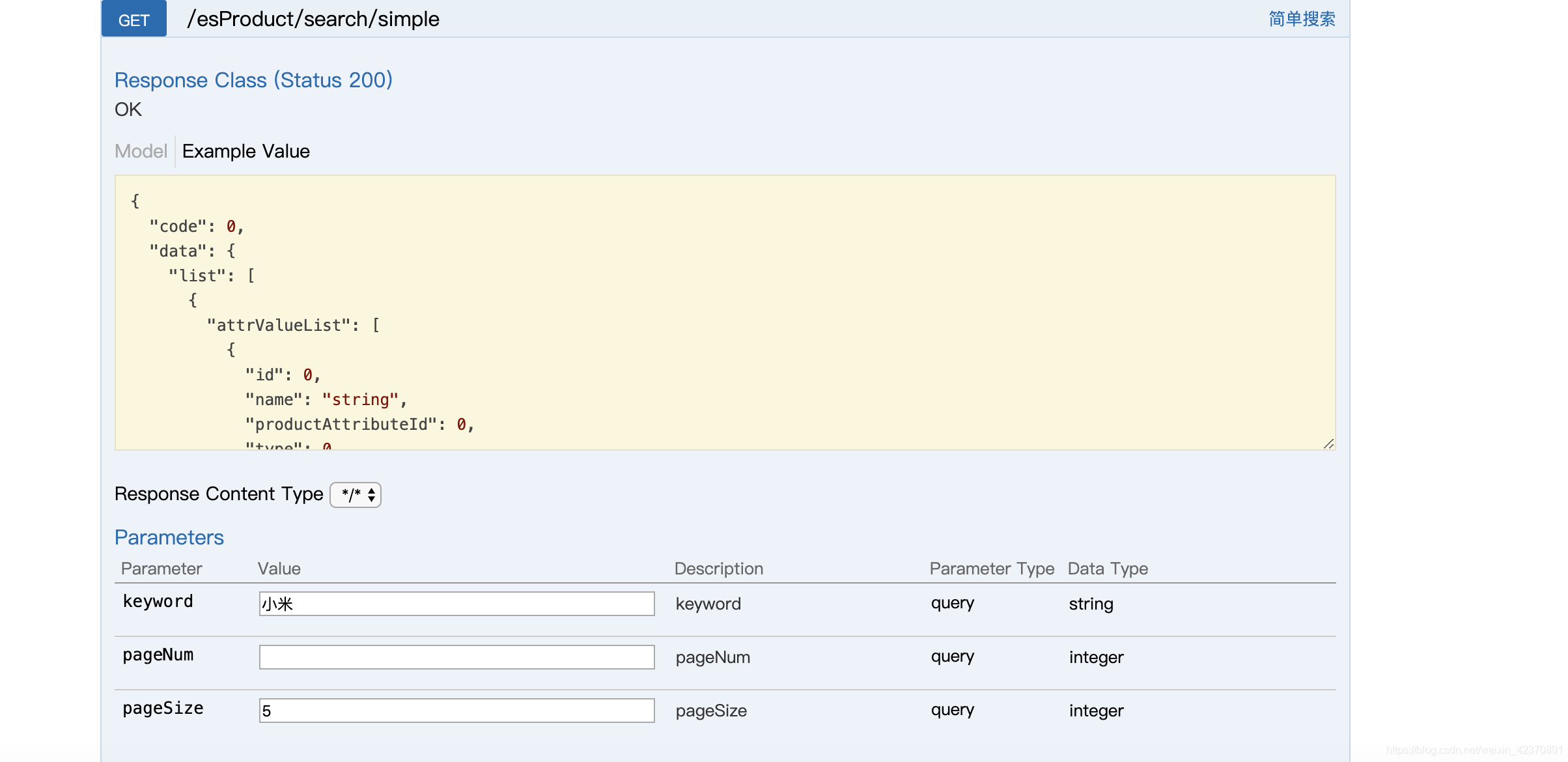Select the Example Value tab
Image resolution: width=1568 pixels, height=762 pixels.
(x=246, y=151)
